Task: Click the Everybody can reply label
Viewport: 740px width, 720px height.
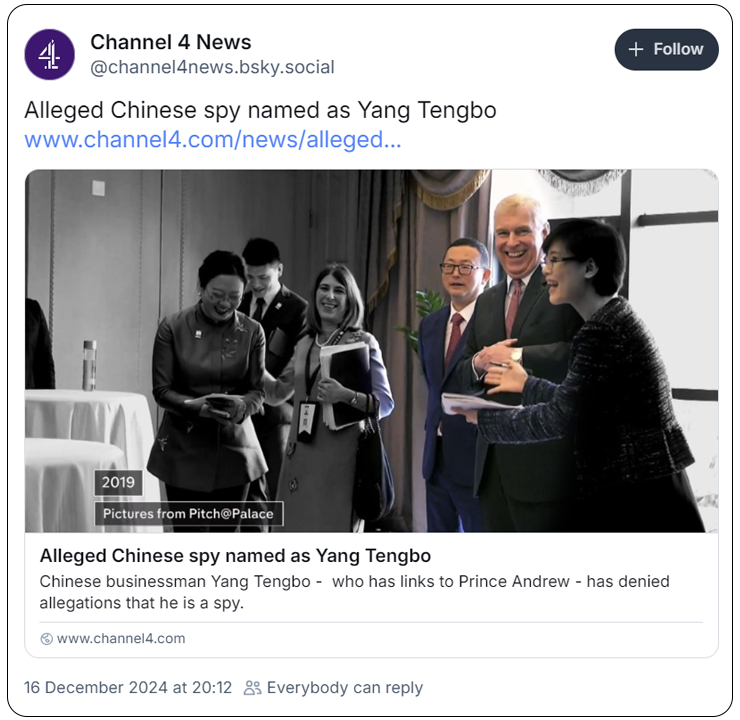Action: coord(345,688)
